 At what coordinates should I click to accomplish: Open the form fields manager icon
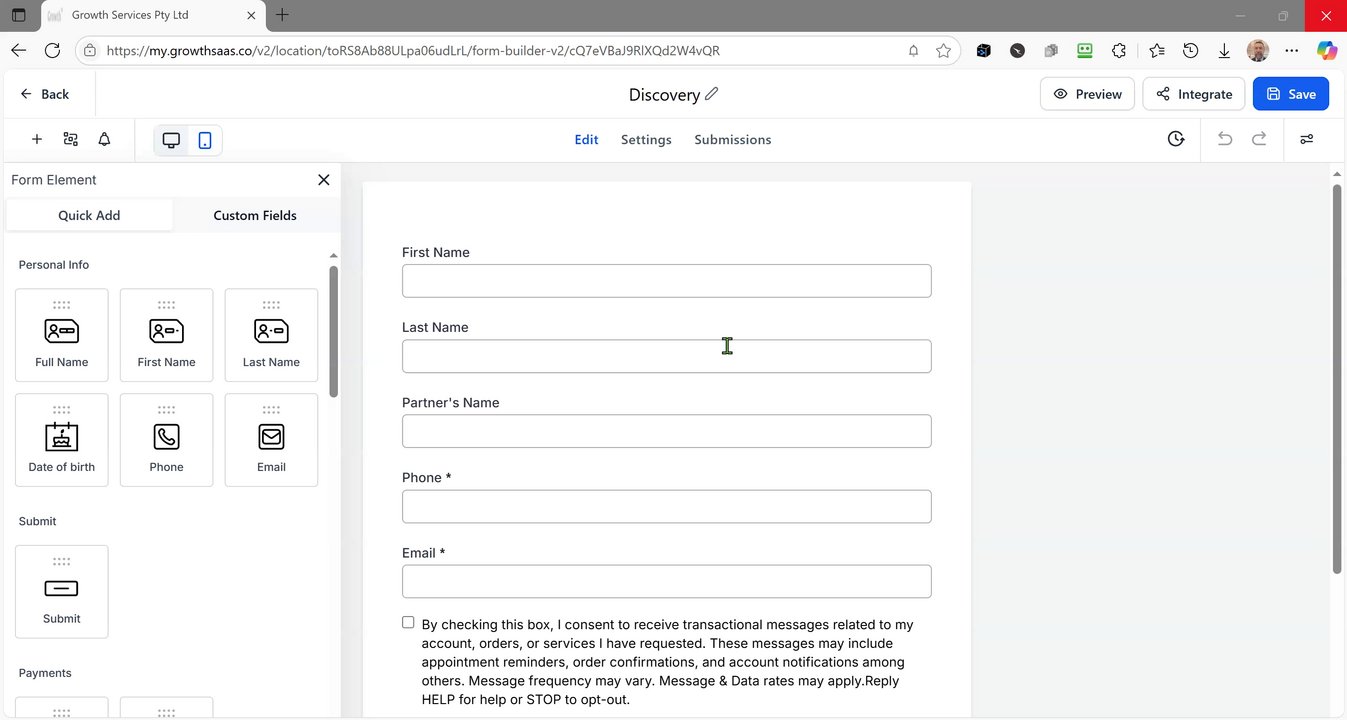click(x=70, y=140)
